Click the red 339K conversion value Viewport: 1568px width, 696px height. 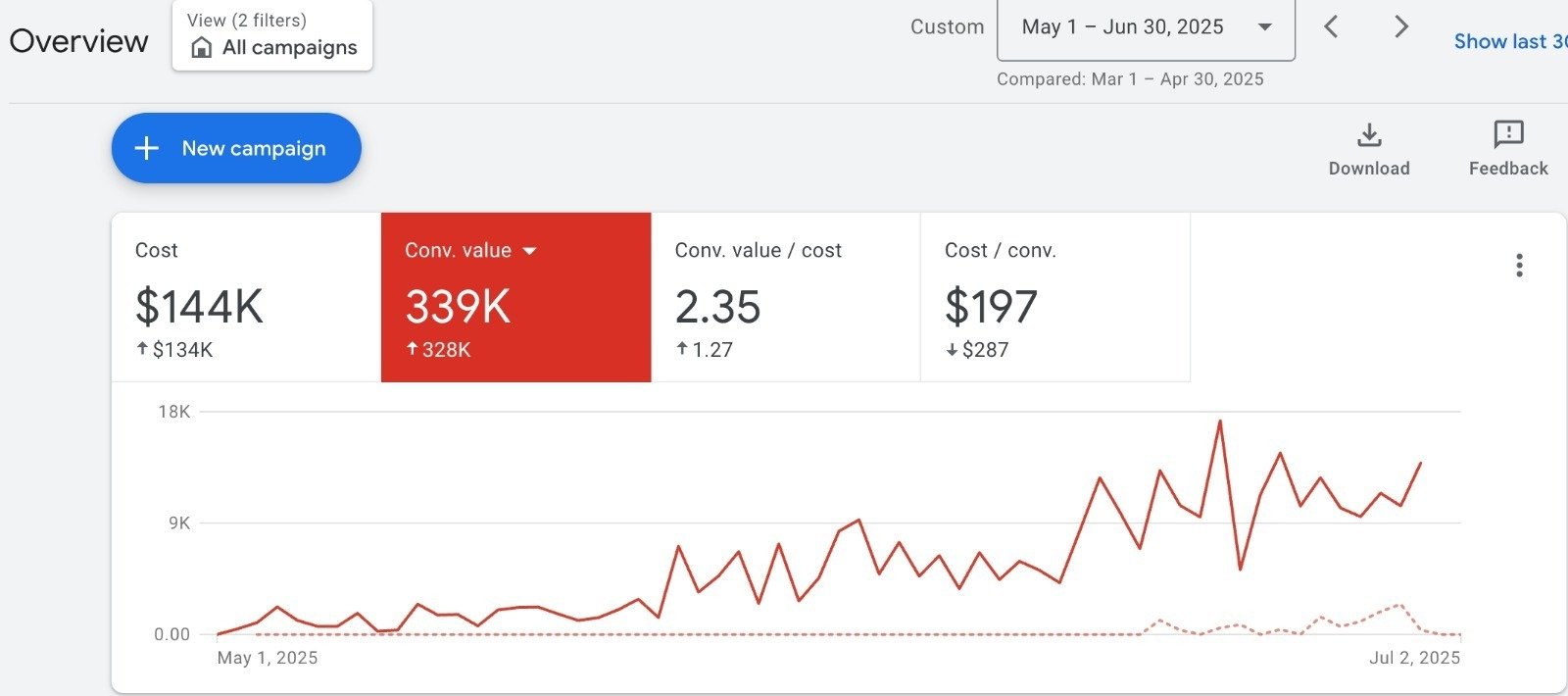(458, 307)
